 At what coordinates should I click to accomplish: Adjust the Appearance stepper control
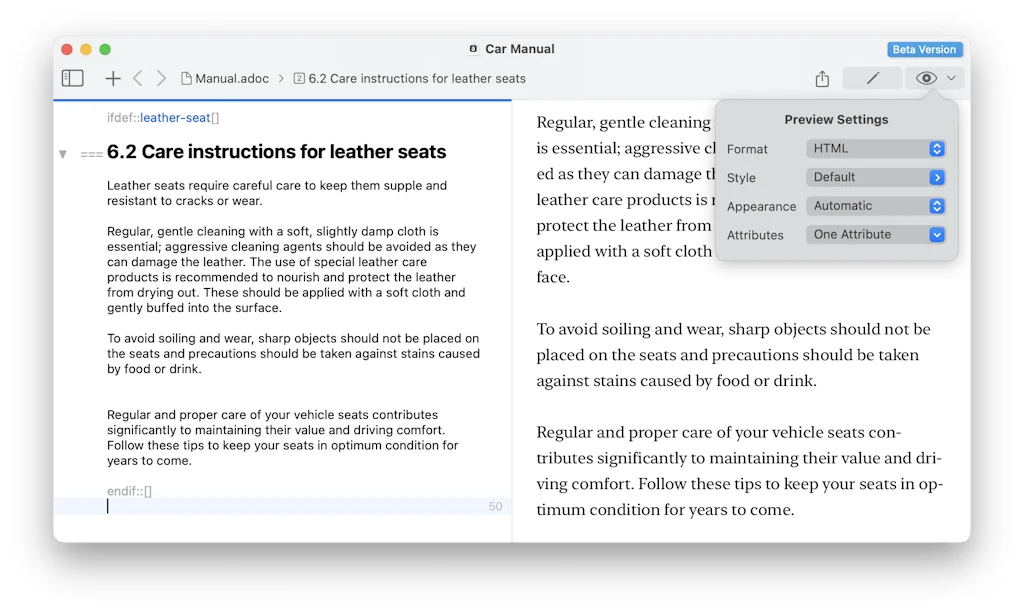click(936, 206)
